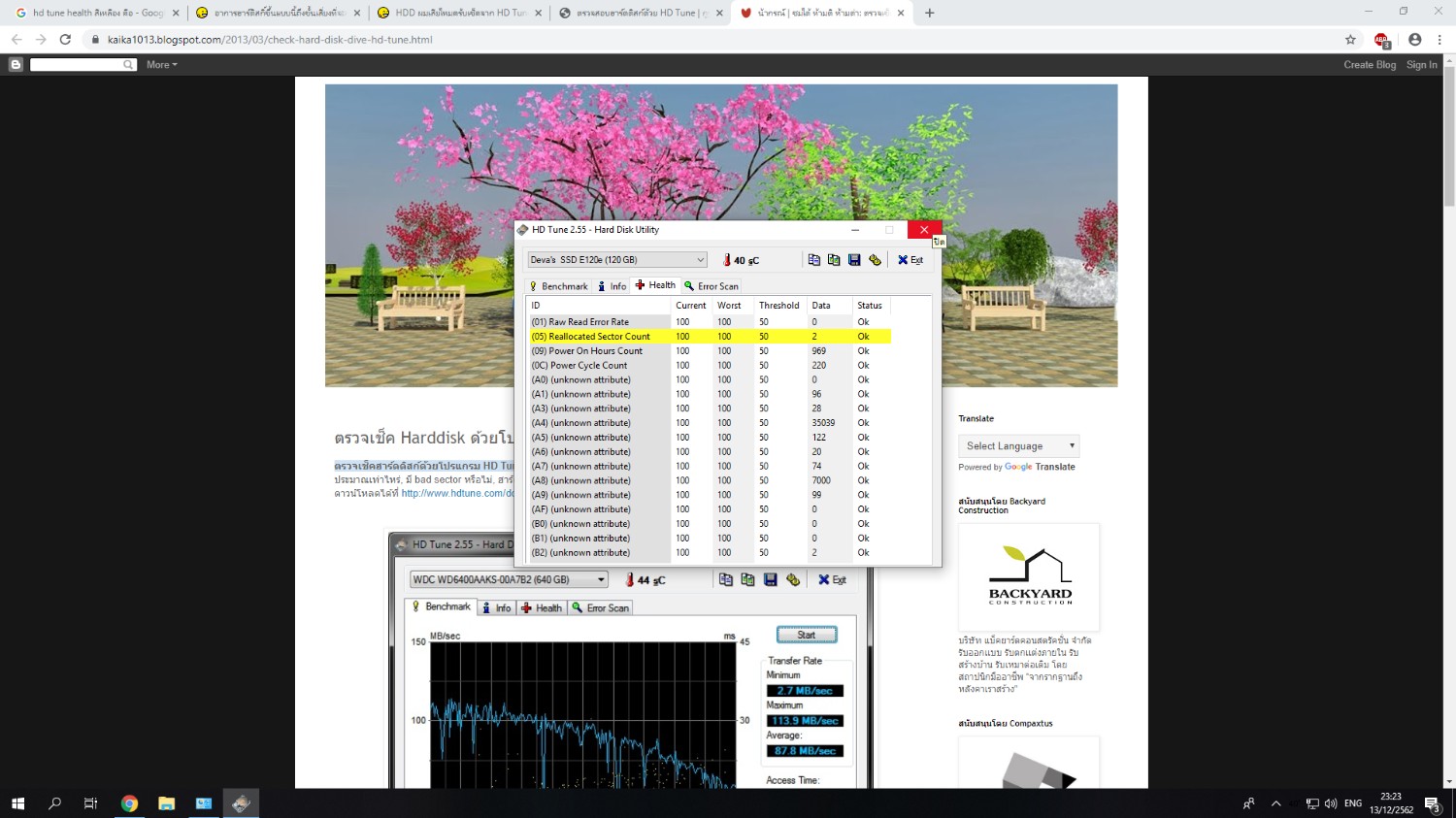The width and height of the screenshot is (1456, 818).
Task: Click the Backyard Construction logo thumbnail
Action: coord(1029,577)
